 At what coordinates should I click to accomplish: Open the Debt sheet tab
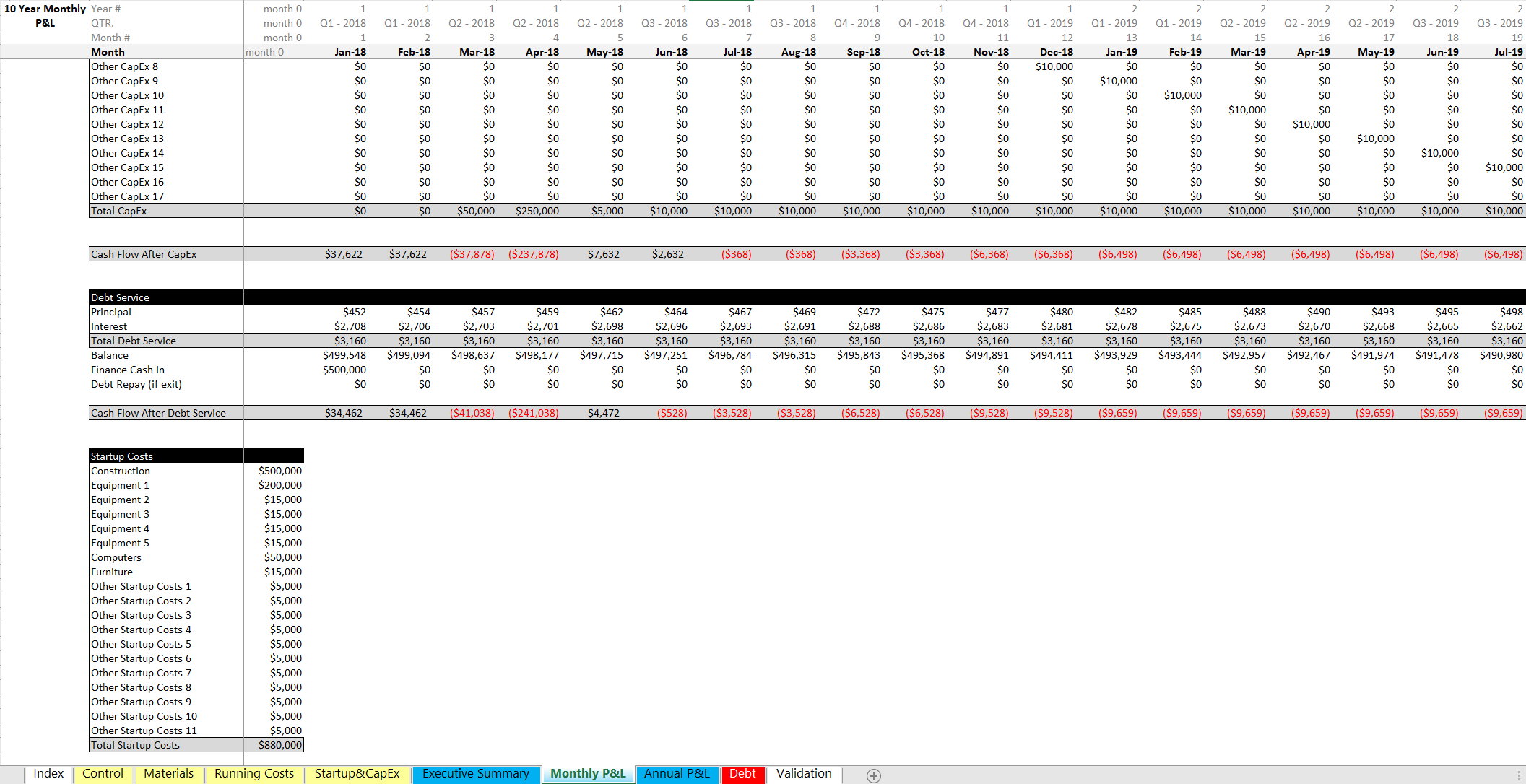(x=743, y=773)
